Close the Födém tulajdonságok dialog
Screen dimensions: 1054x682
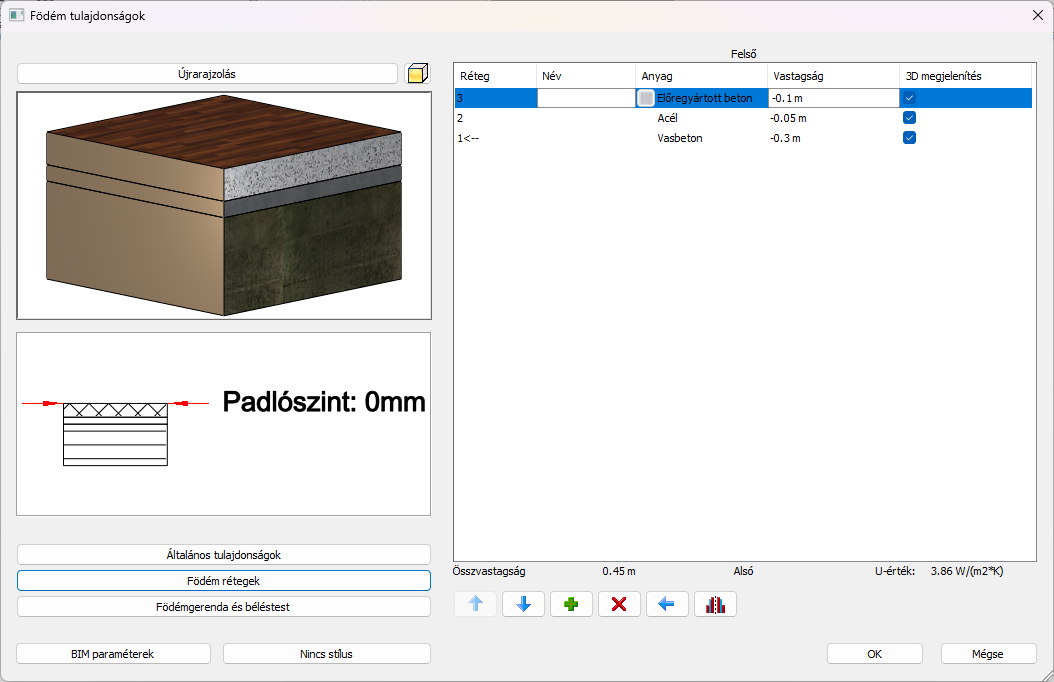pos(1038,15)
